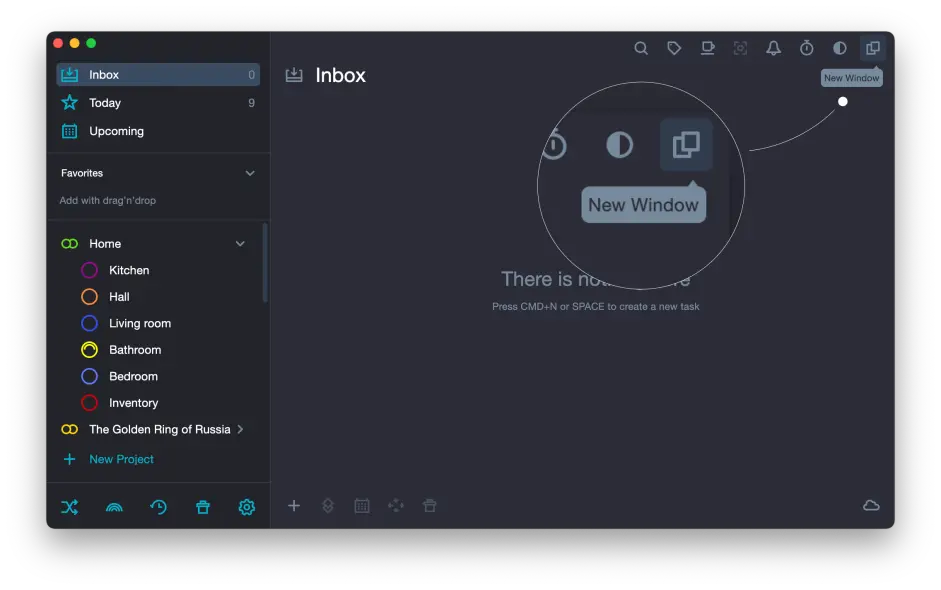The width and height of the screenshot is (941, 590).
Task: Select the yellow Bathroom color circle
Action: (89, 350)
